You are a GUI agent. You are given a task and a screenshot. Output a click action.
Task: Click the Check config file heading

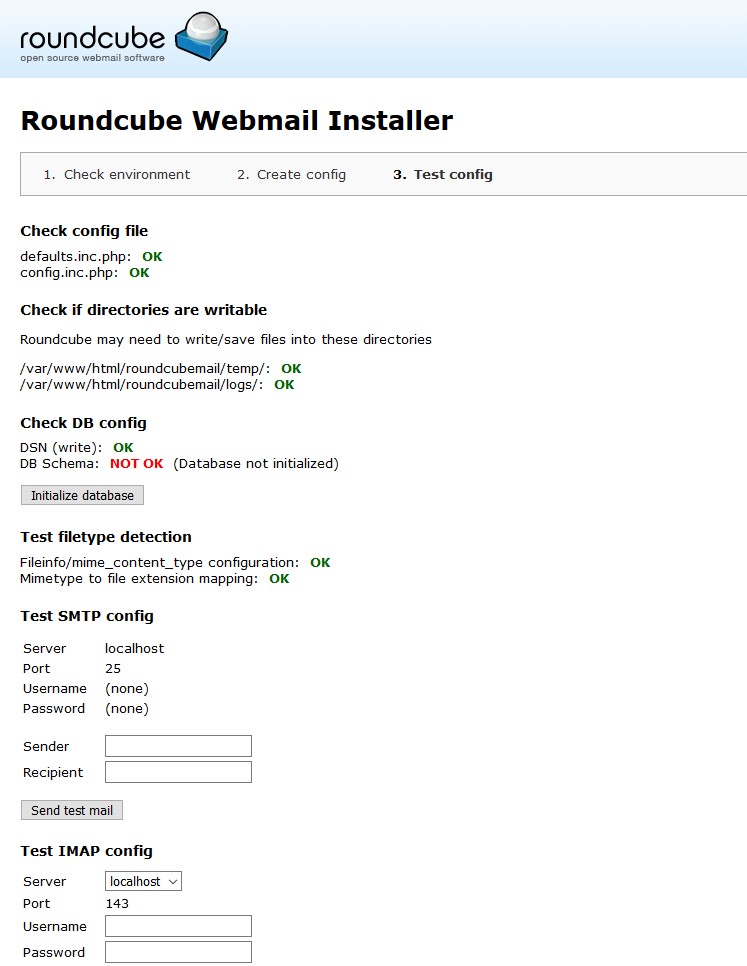point(84,231)
